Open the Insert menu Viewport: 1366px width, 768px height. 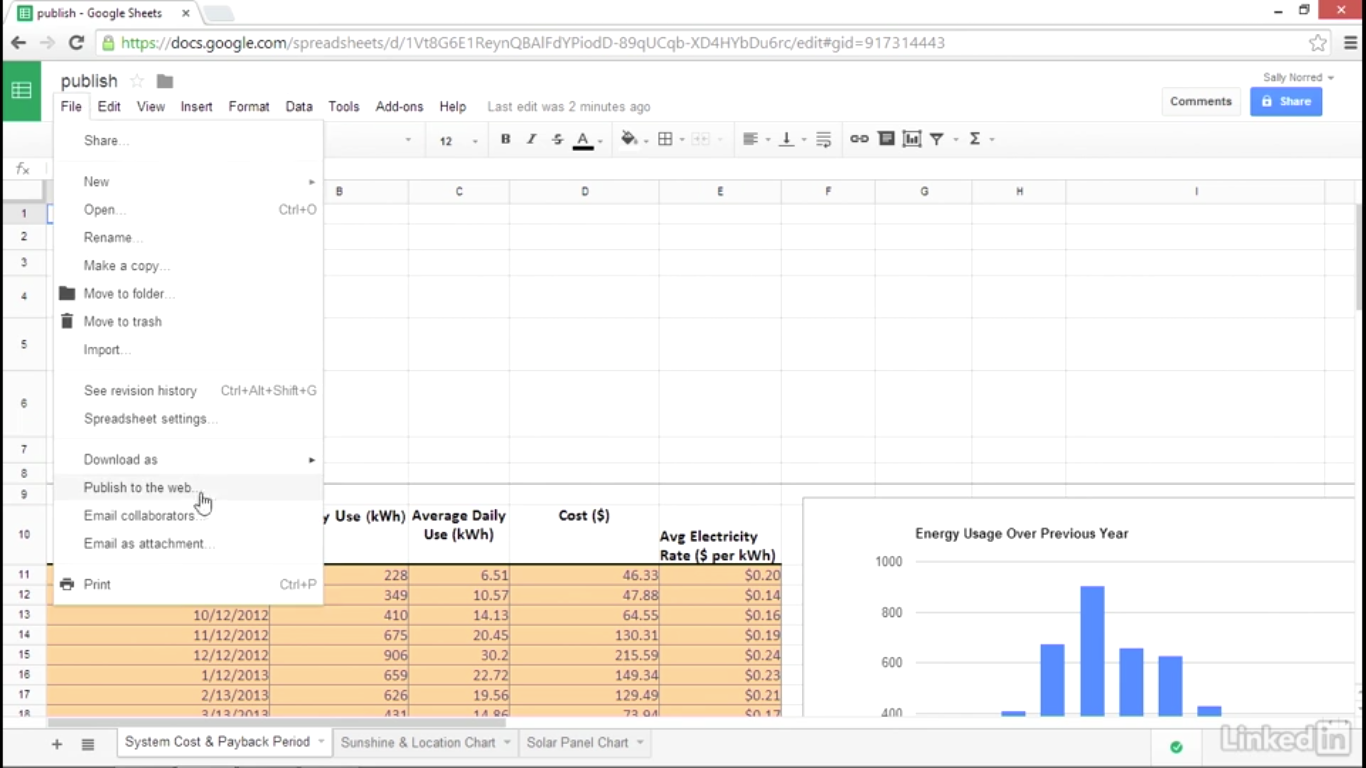coord(196,107)
